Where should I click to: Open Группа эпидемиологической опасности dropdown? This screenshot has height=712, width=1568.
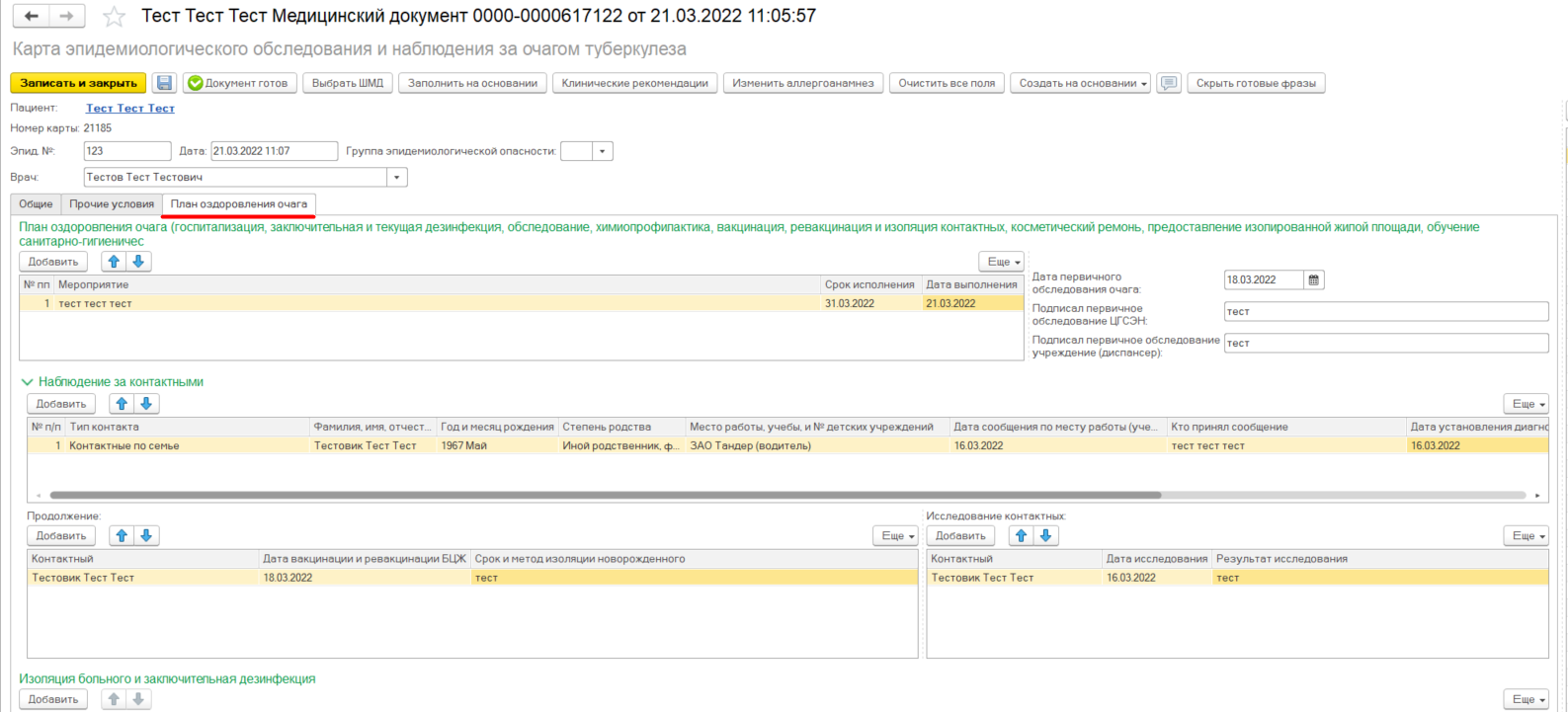coord(602,152)
